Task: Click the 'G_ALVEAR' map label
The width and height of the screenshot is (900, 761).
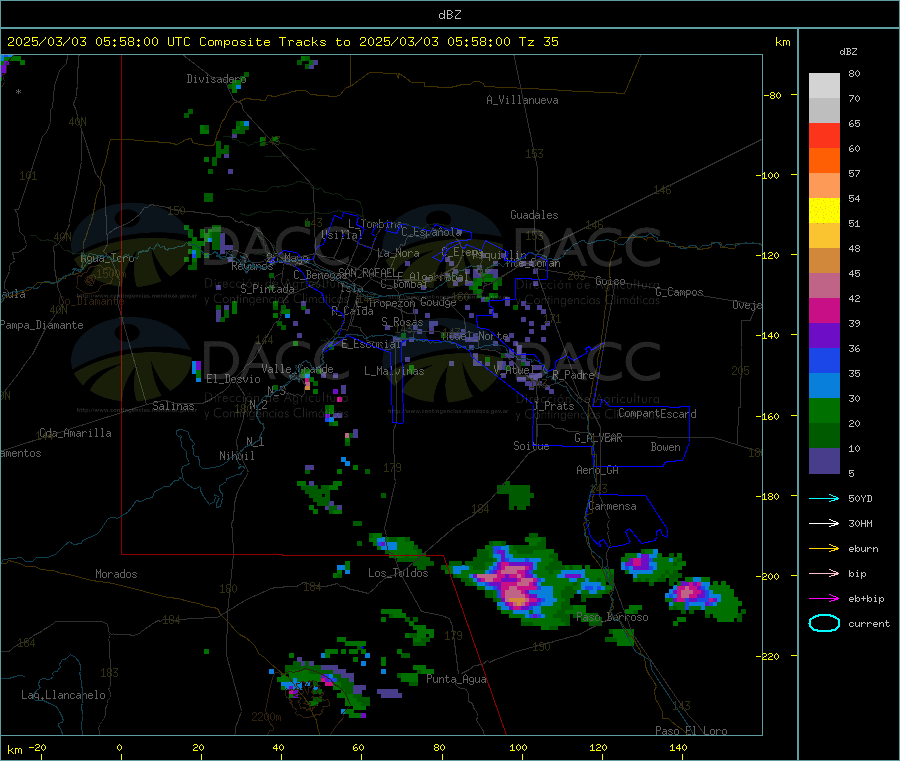Action: point(598,437)
